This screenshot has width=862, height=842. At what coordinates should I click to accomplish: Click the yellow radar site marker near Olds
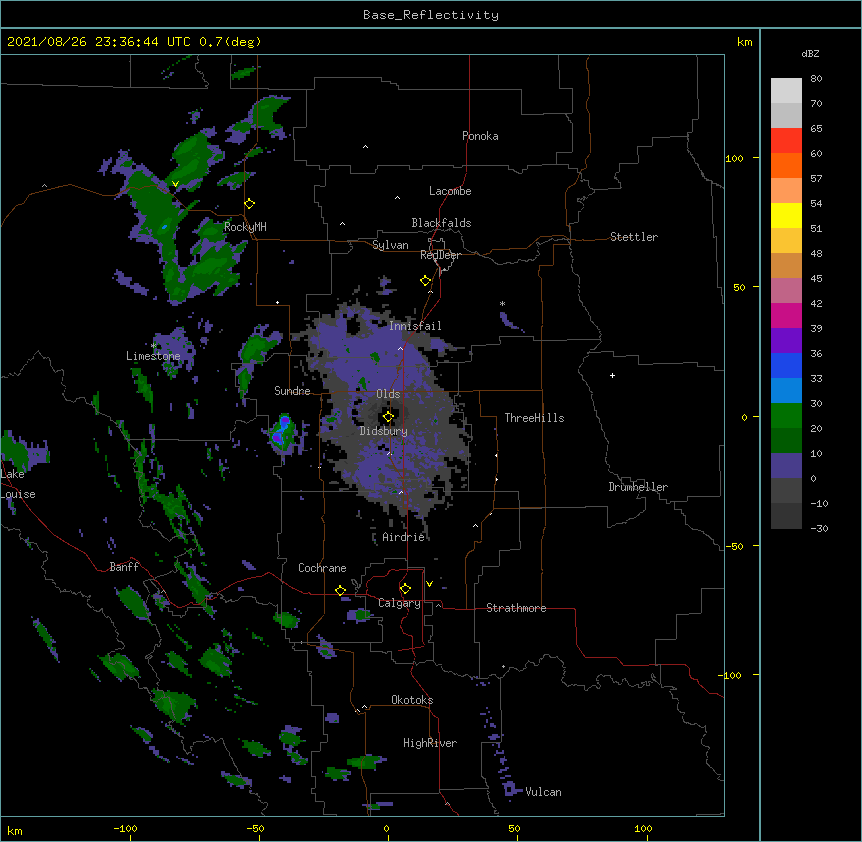pyautogui.click(x=388, y=417)
